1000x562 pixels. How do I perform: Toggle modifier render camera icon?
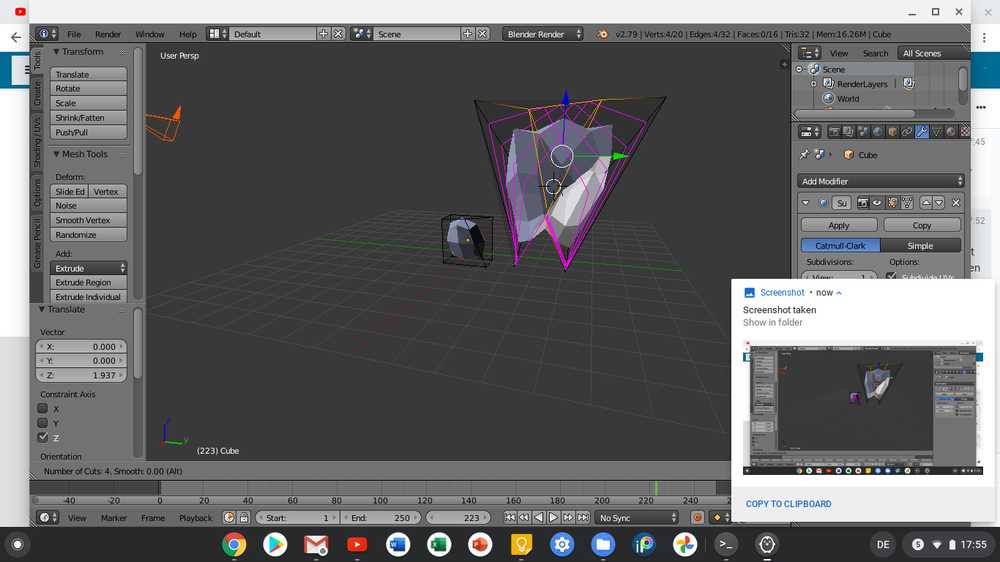pyautogui.click(x=861, y=203)
